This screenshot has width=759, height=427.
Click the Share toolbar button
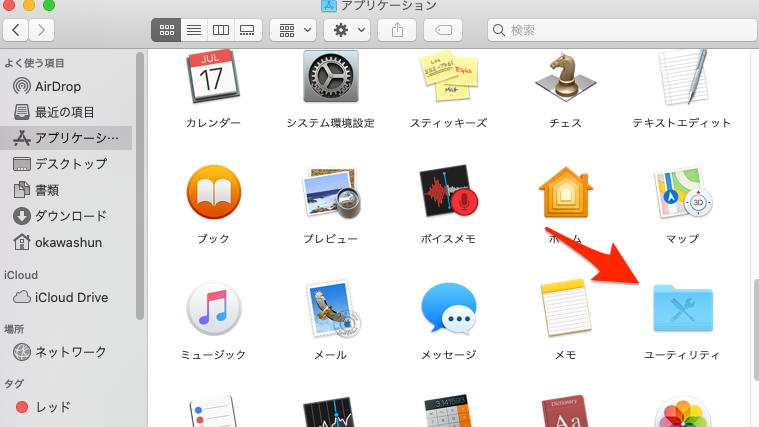pyautogui.click(x=397, y=30)
